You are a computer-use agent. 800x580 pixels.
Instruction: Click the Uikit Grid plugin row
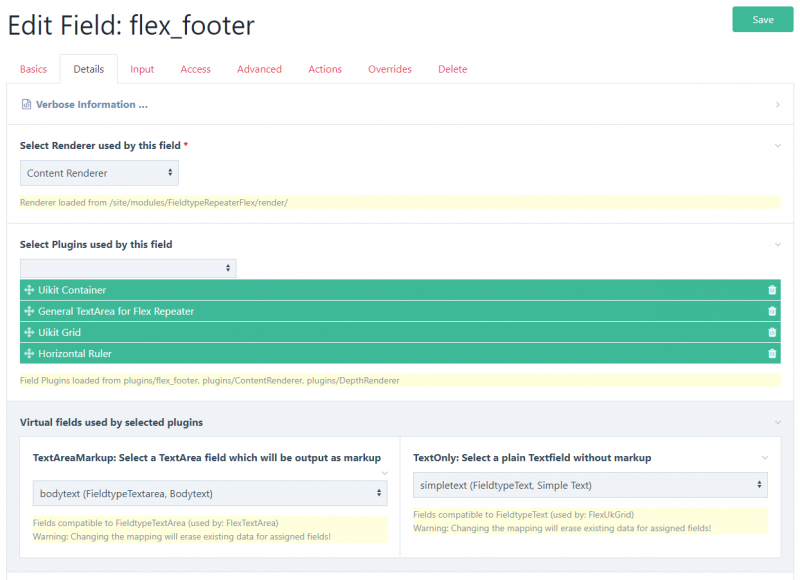400,332
